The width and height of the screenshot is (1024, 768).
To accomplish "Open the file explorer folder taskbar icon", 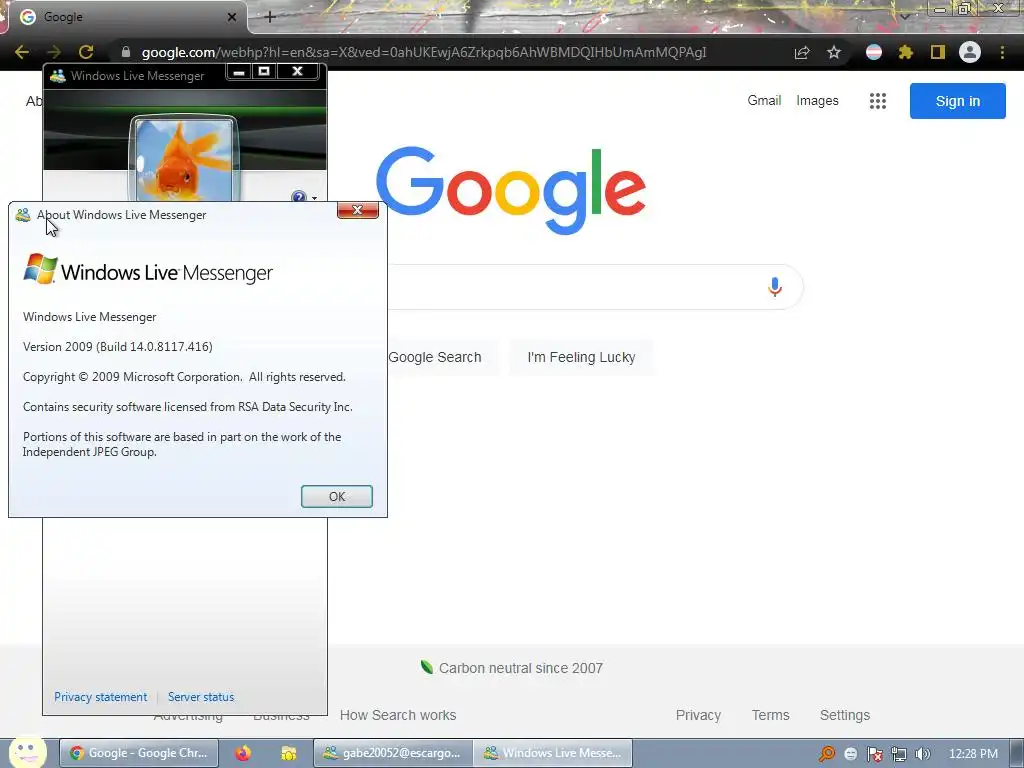I will click(289, 753).
